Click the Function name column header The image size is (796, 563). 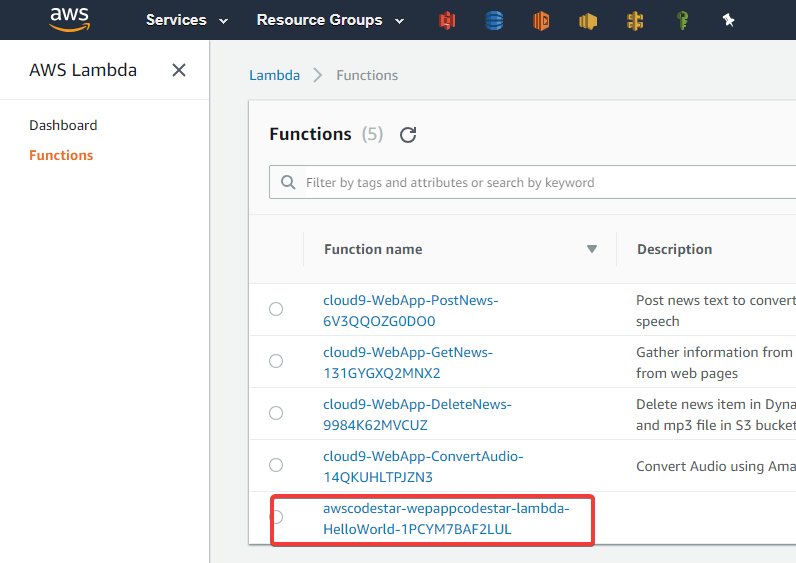373,249
